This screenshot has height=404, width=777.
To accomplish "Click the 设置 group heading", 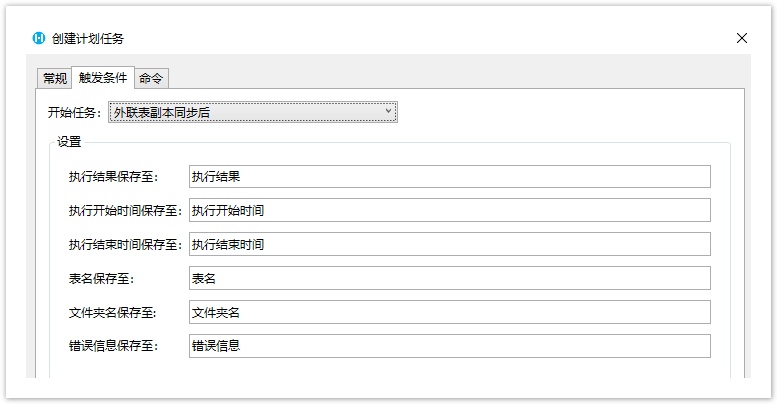I will (69, 142).
